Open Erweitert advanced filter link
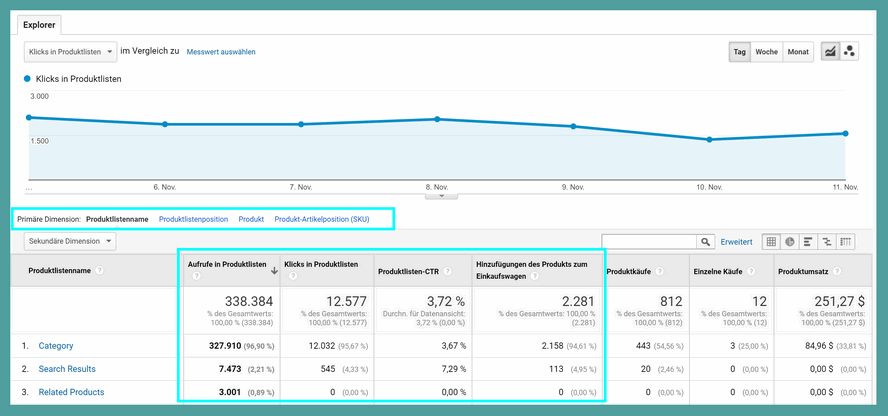 (736, 242)
